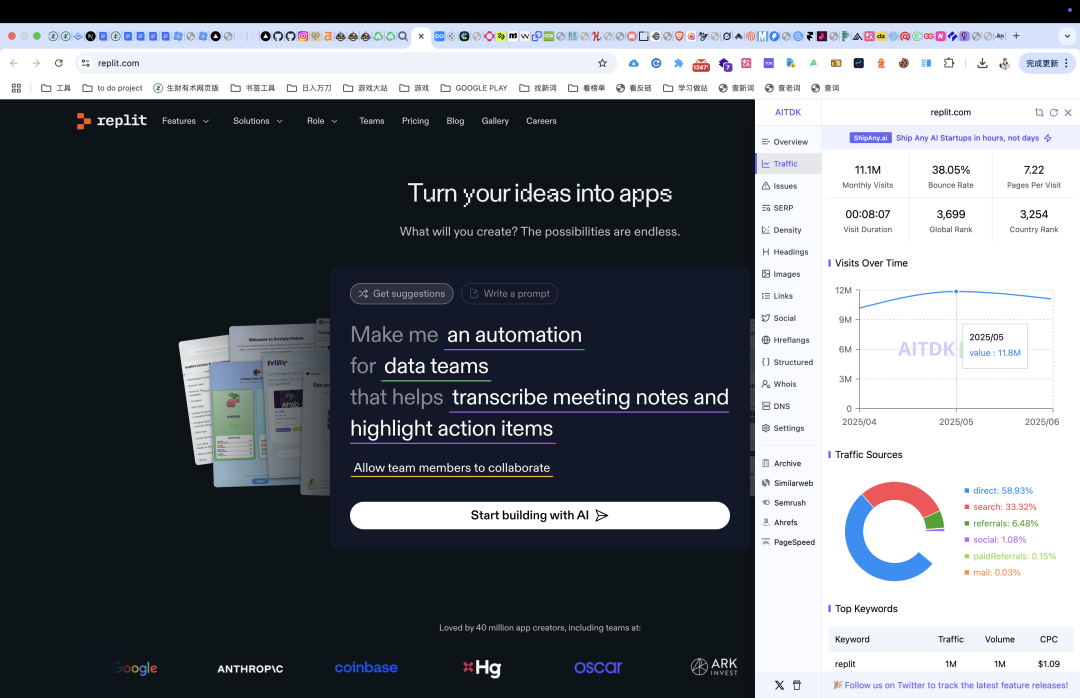The width and height of the screenshot is (1080, 698).
Task: Expand the Features dropdown menu
Action: pos(185,121)
